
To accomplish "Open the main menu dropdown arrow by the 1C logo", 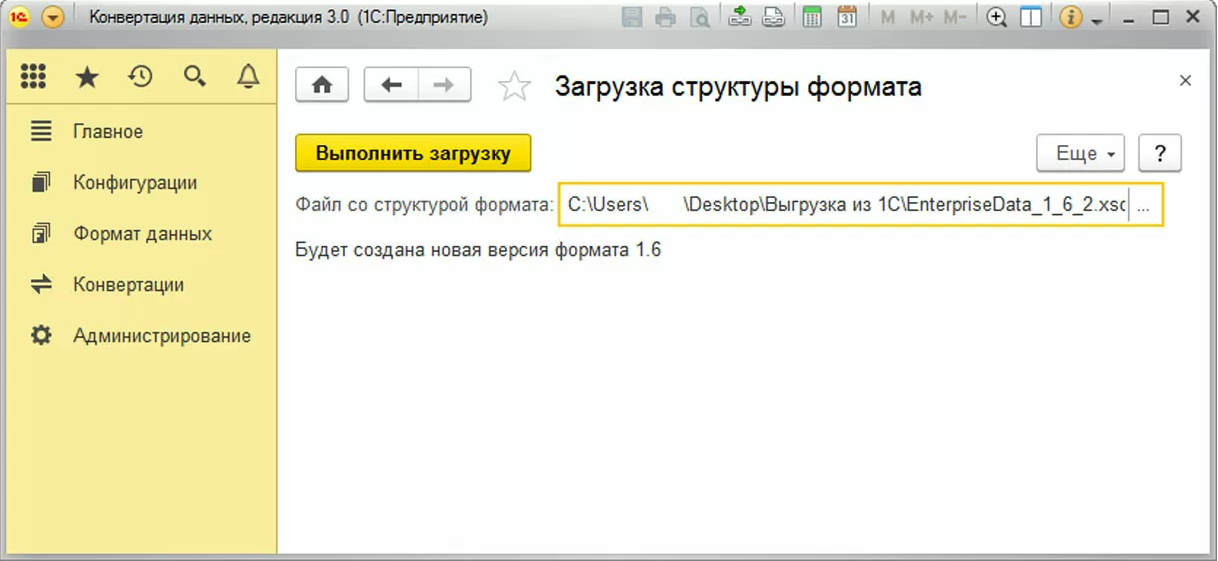I will (x=52, y=17).
